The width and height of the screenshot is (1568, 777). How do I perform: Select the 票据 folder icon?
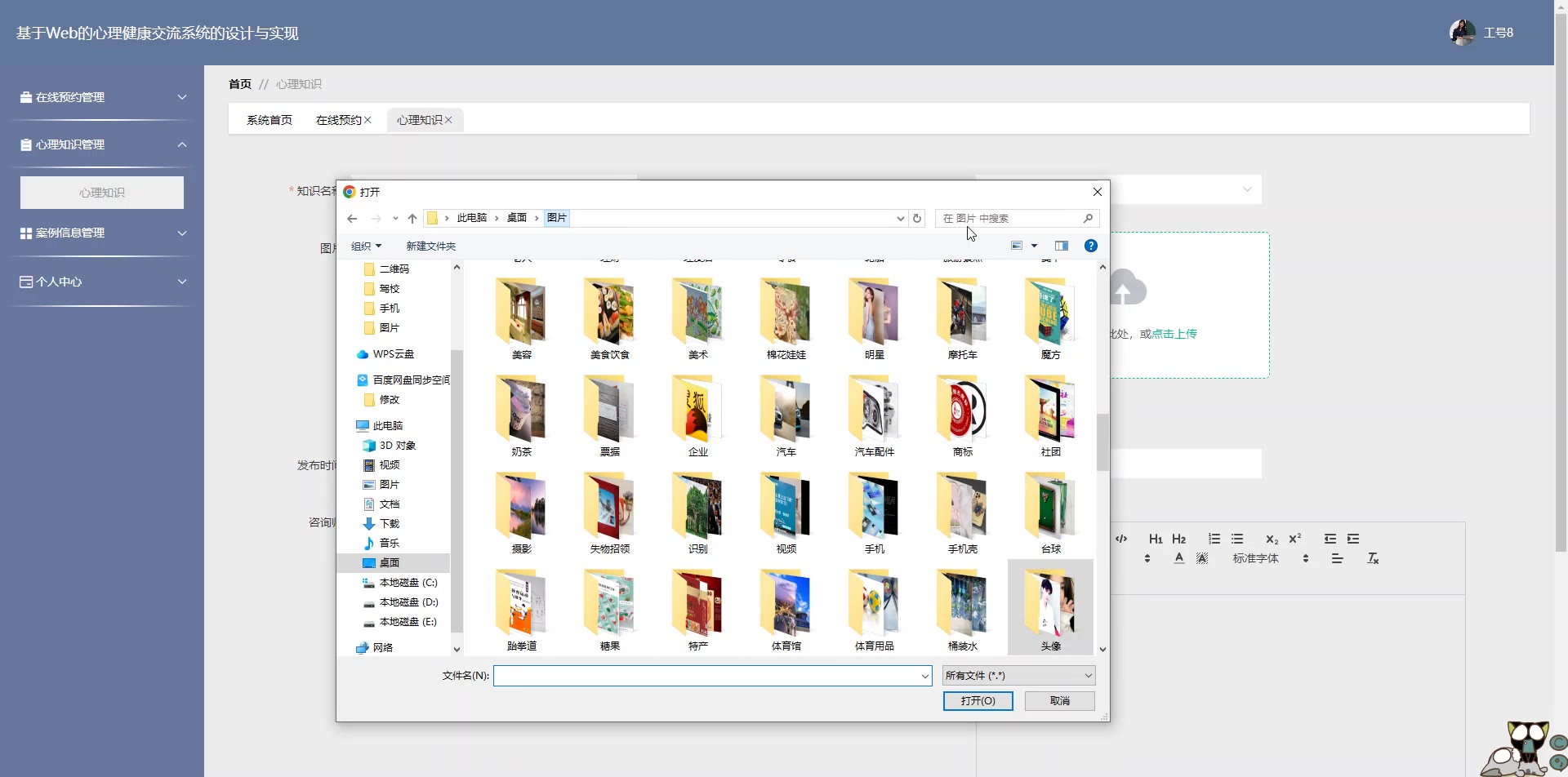click(609, 409)
